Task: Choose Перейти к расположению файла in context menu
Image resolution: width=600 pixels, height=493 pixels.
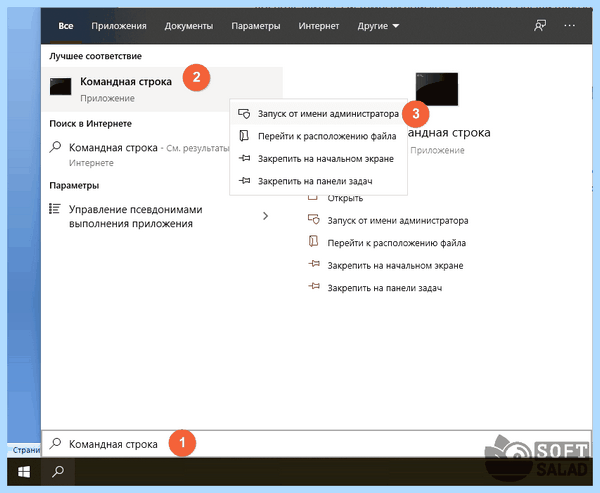Action: coord(318,136)
